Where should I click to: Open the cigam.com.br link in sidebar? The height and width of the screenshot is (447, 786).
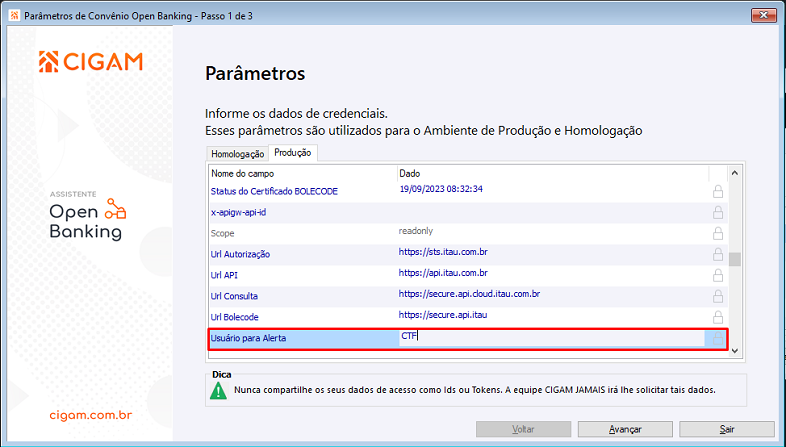[91, 415]
